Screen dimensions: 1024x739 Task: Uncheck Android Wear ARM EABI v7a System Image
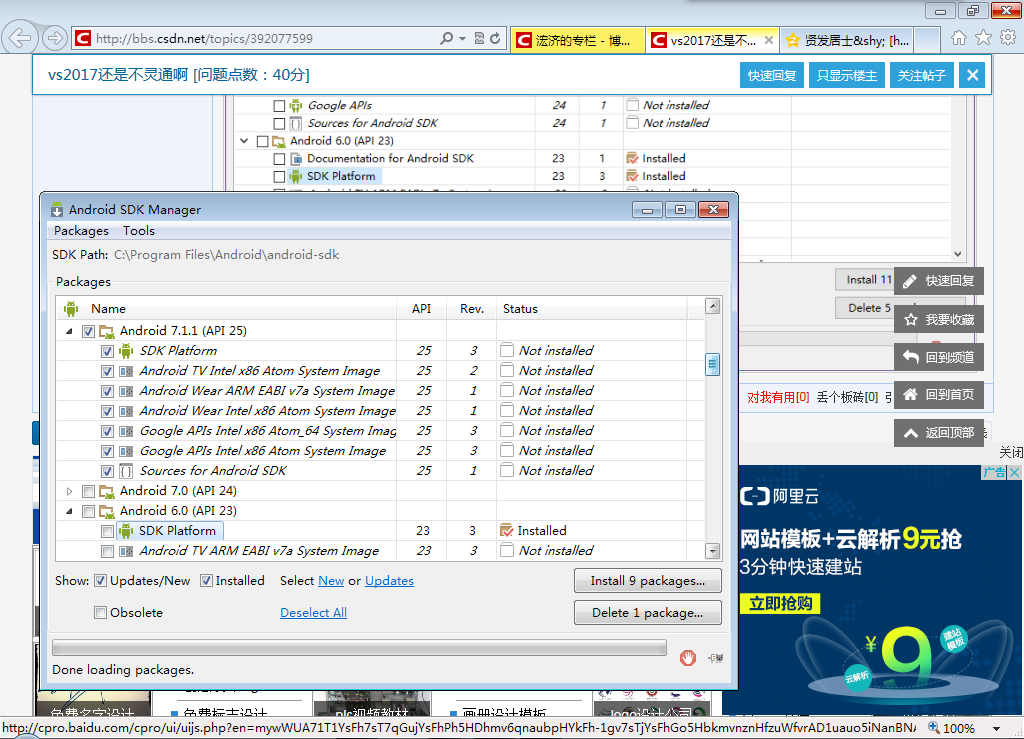pyautogui.click(x=107, y=391)
